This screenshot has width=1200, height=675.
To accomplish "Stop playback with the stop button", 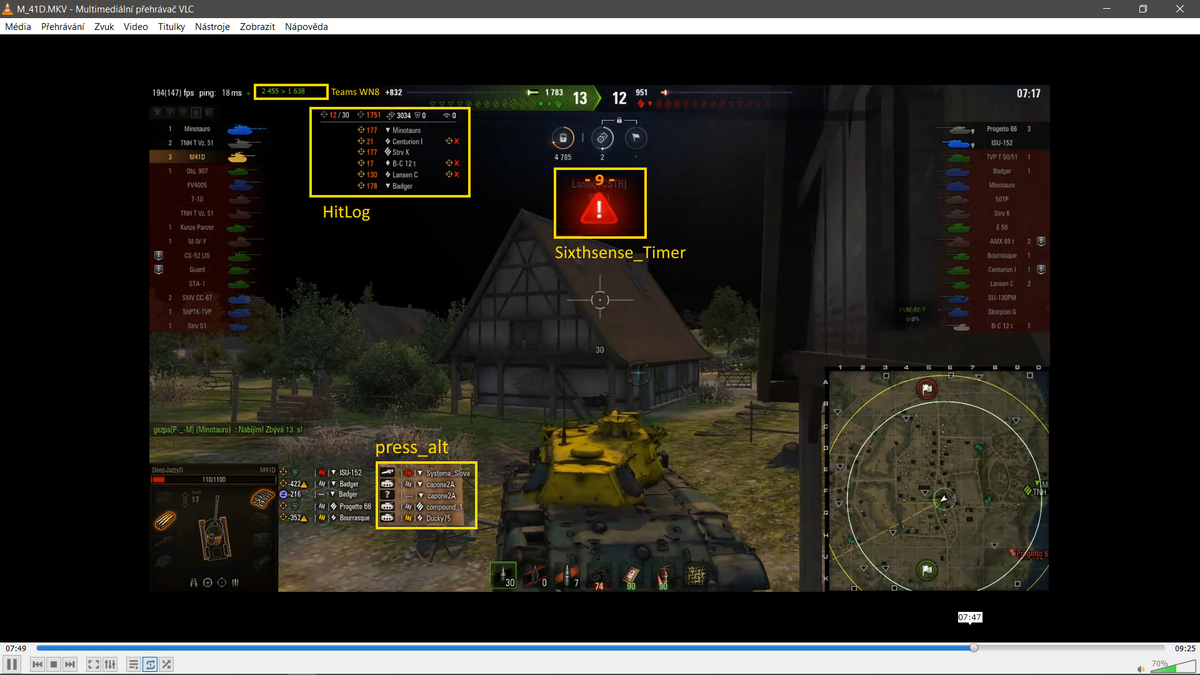I will pyautogui.click(x=54, y=664).
